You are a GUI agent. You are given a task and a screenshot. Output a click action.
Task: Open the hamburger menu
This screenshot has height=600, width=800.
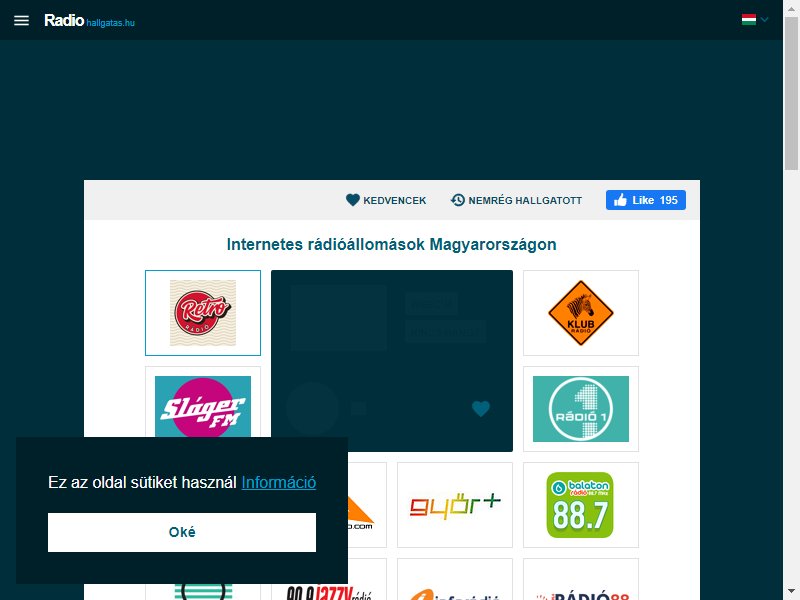[x=21, y=20]
